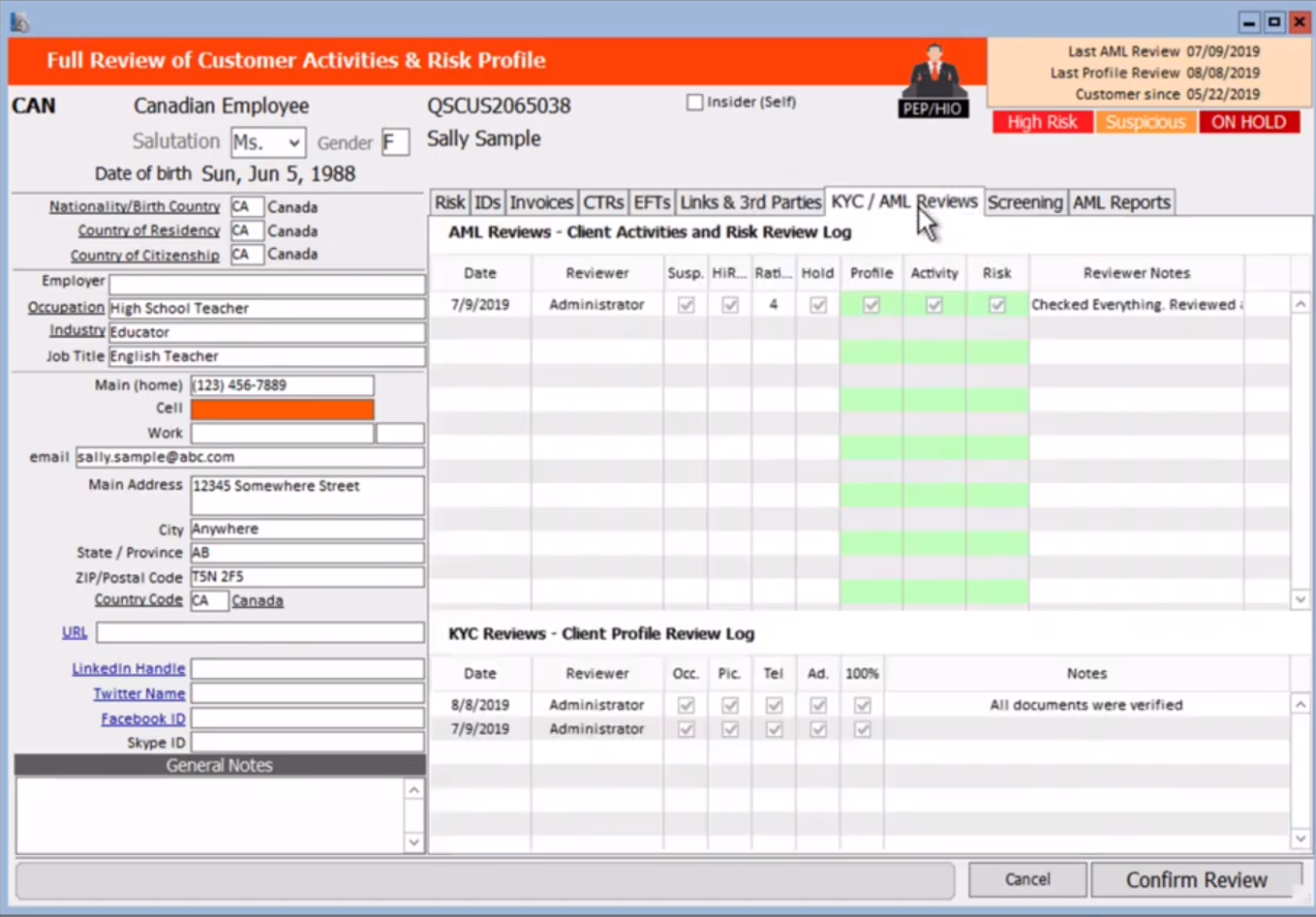Click the High Risk indicator

tap(1042, 122)
